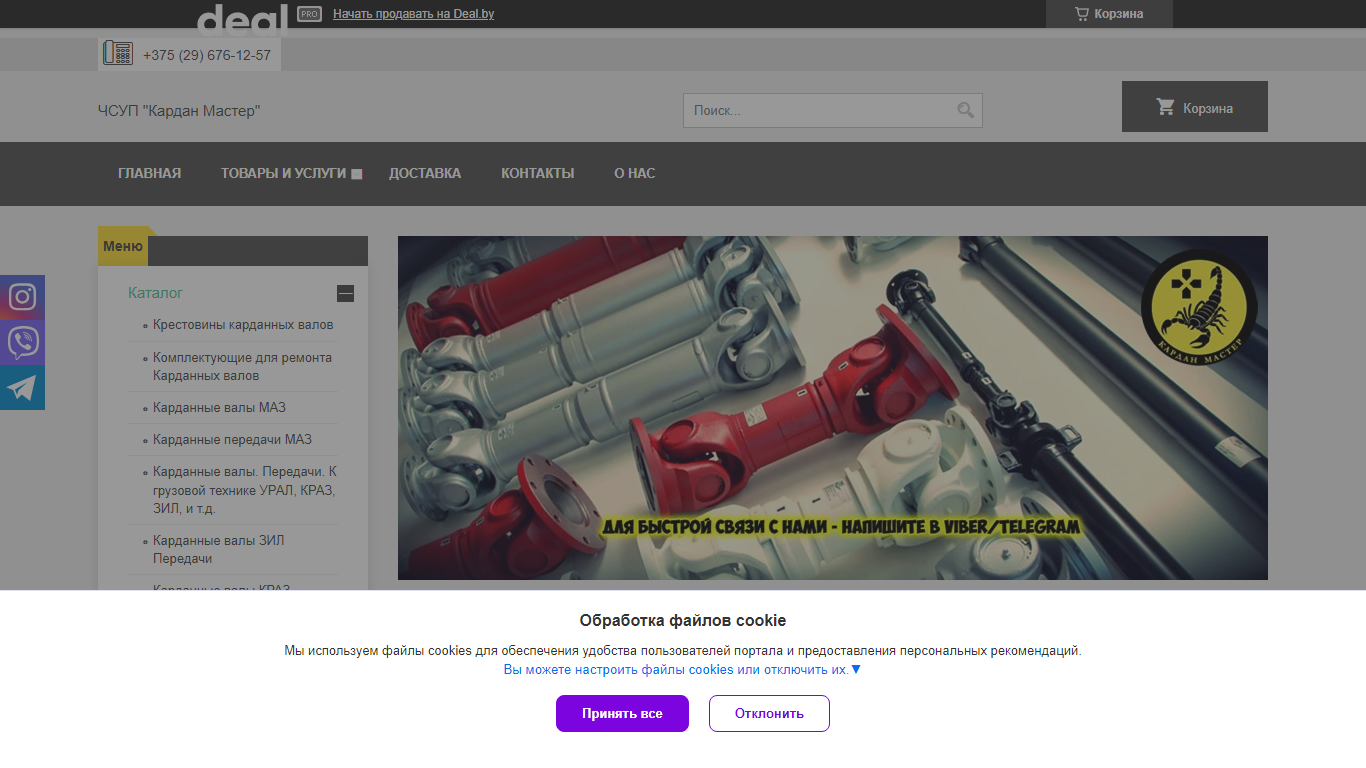This screenshot has width=1366, height=768.
Task: Open Карданные валы ЗИЛ Передачи category
Action: coord(218,549)
